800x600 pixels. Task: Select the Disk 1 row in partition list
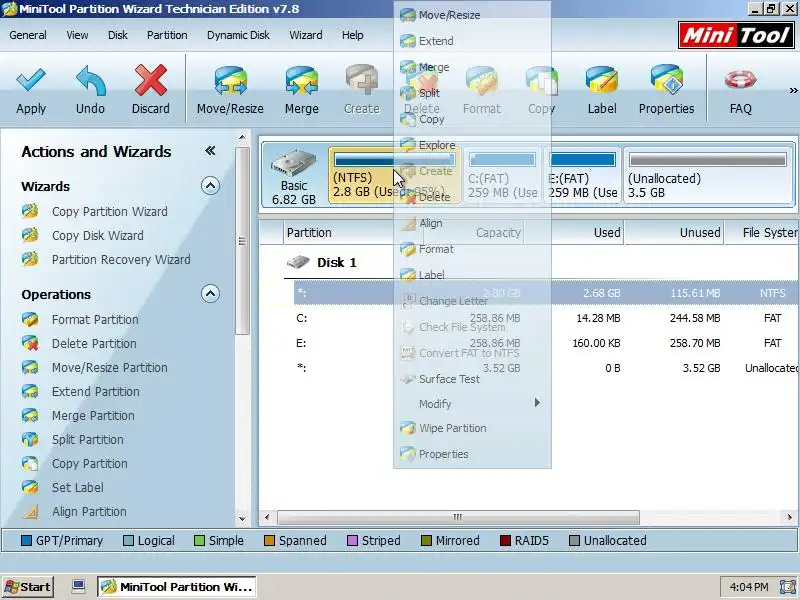tap(336, 263)
